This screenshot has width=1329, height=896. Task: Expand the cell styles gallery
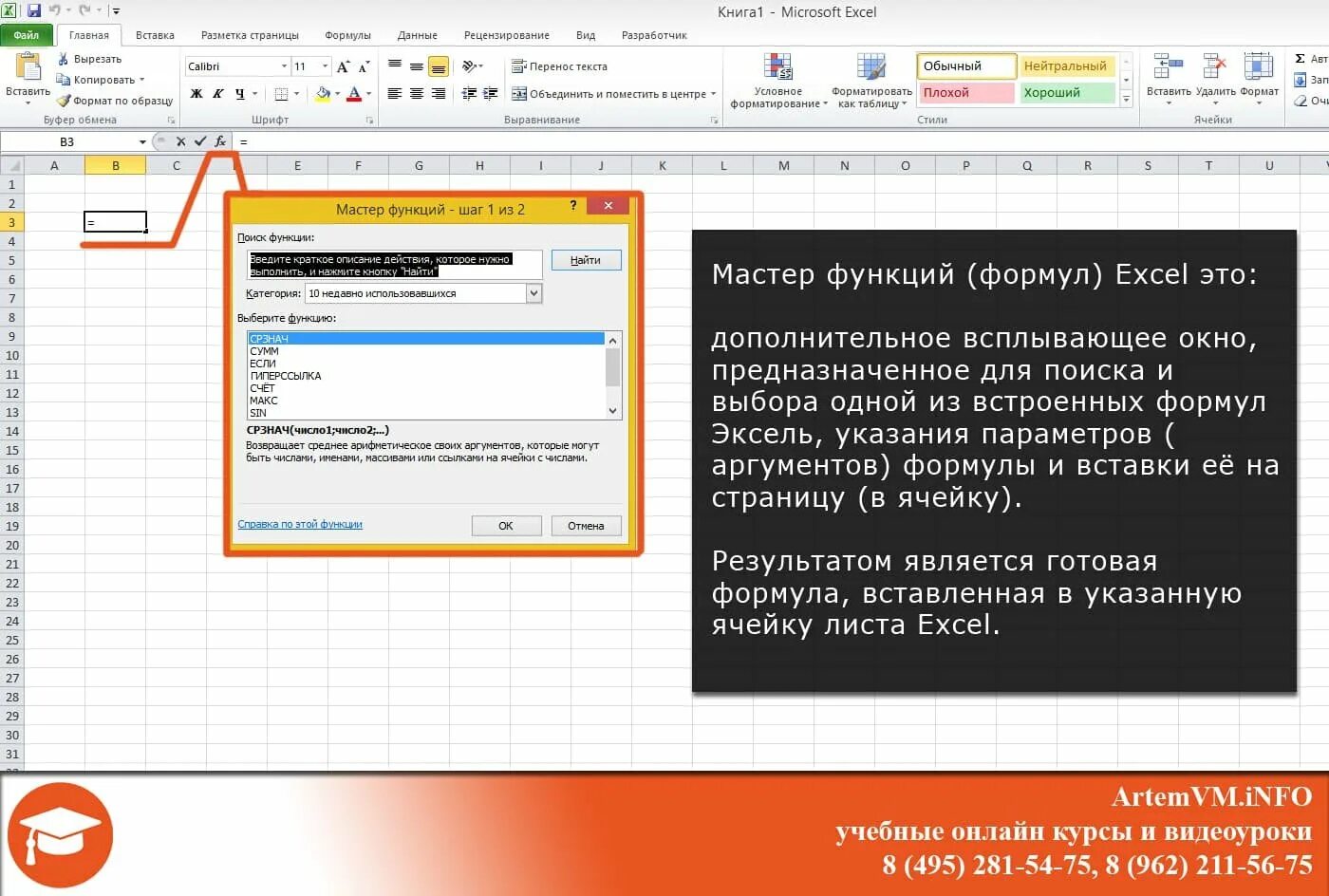(1127, 100)
